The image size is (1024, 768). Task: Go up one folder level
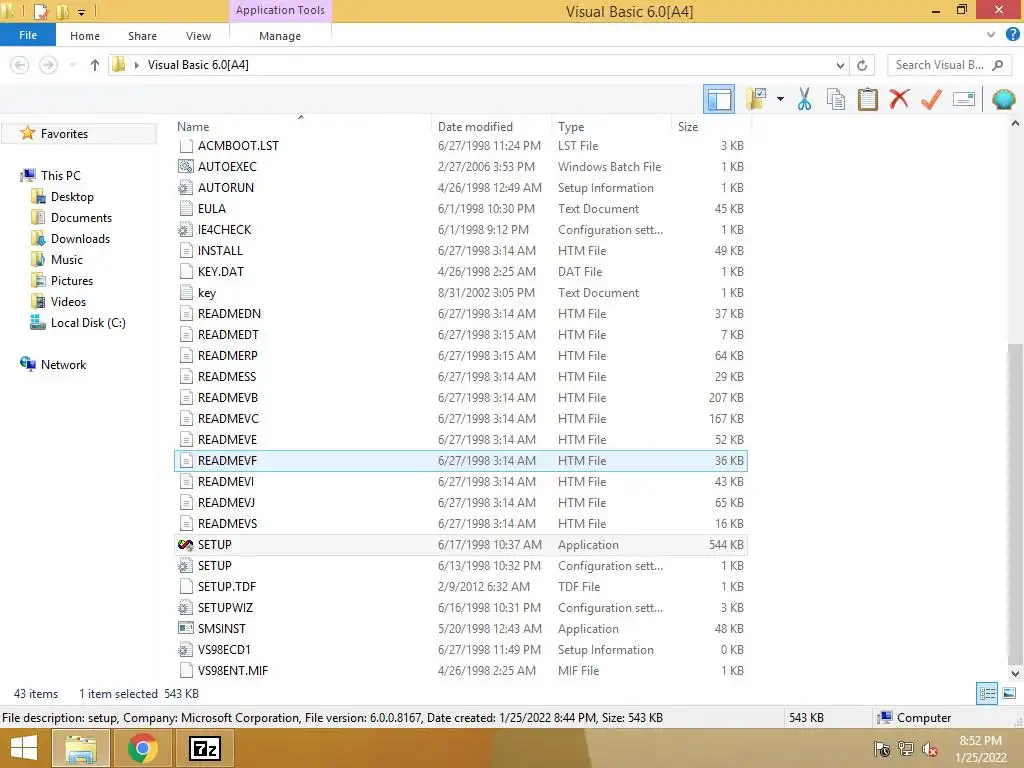pyautogui.click(x=95, y=65)
